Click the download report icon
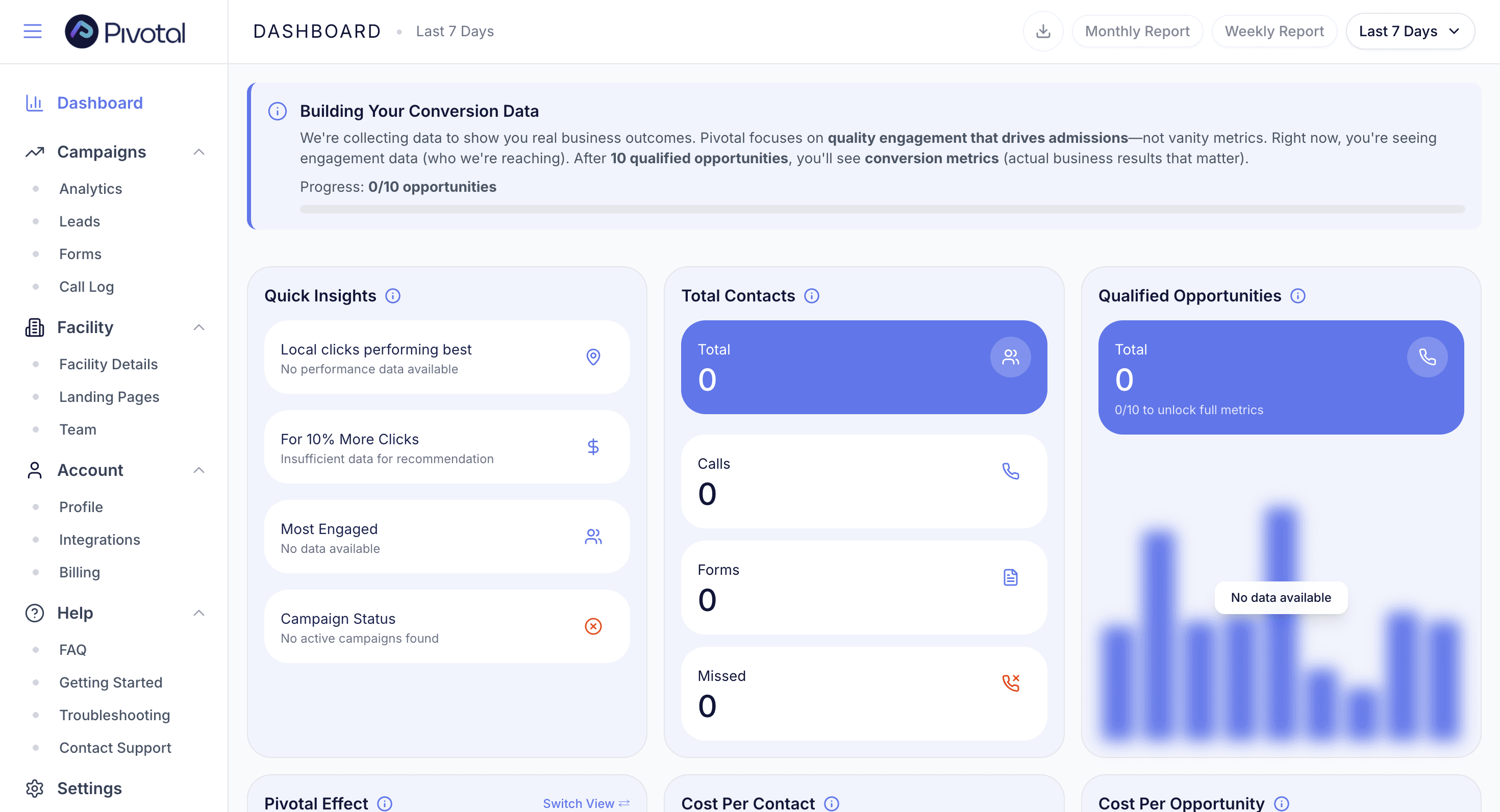 (1043, 32)
